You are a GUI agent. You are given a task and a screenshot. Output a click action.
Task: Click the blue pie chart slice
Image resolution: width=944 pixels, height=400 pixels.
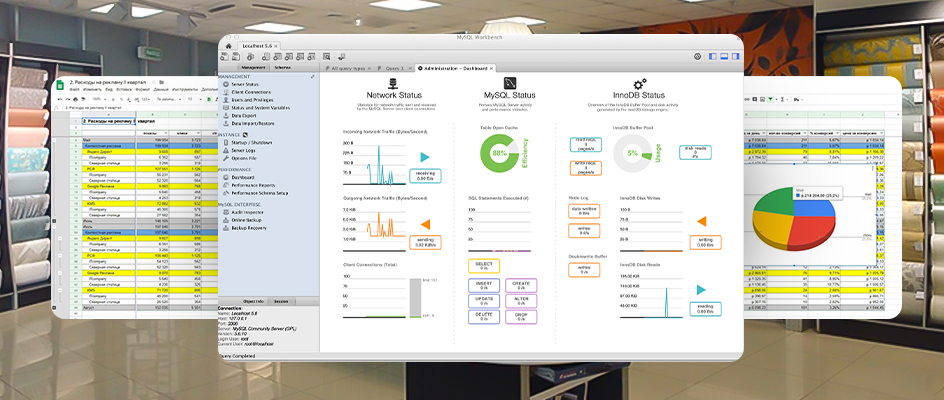pyautogui.click(x=813, y=208)
